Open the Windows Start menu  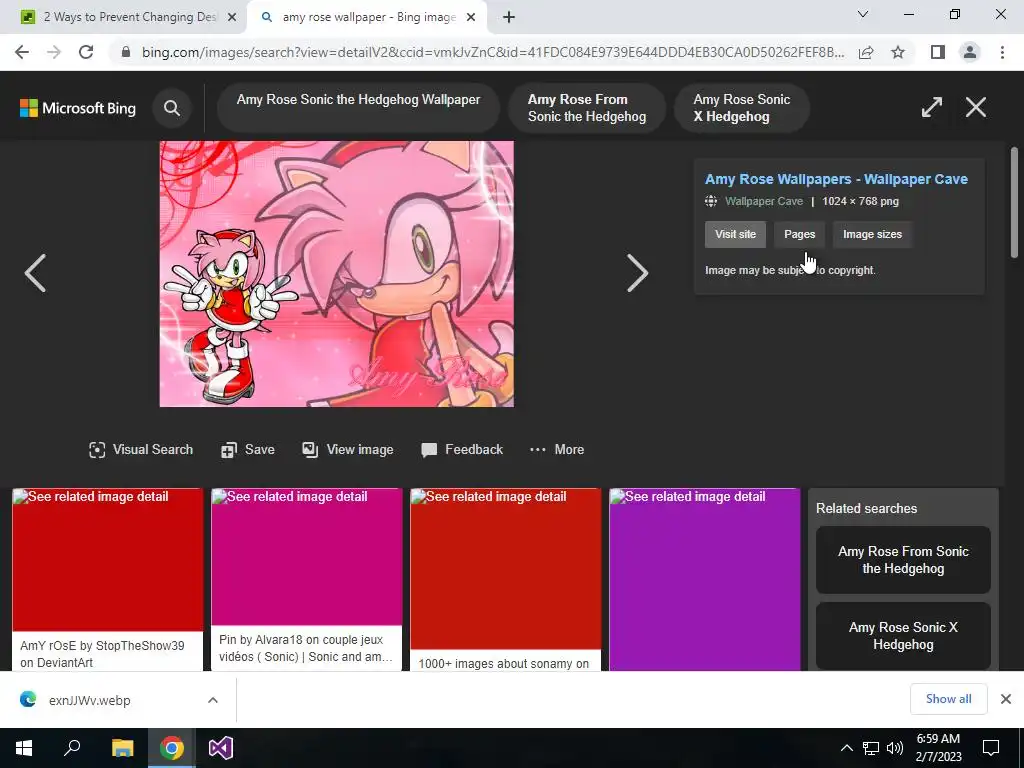tap(24, 748)
